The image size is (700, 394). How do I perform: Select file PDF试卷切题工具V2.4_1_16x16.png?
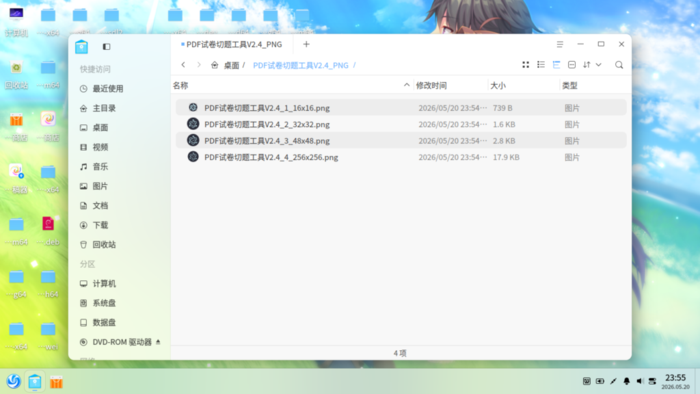401,108
